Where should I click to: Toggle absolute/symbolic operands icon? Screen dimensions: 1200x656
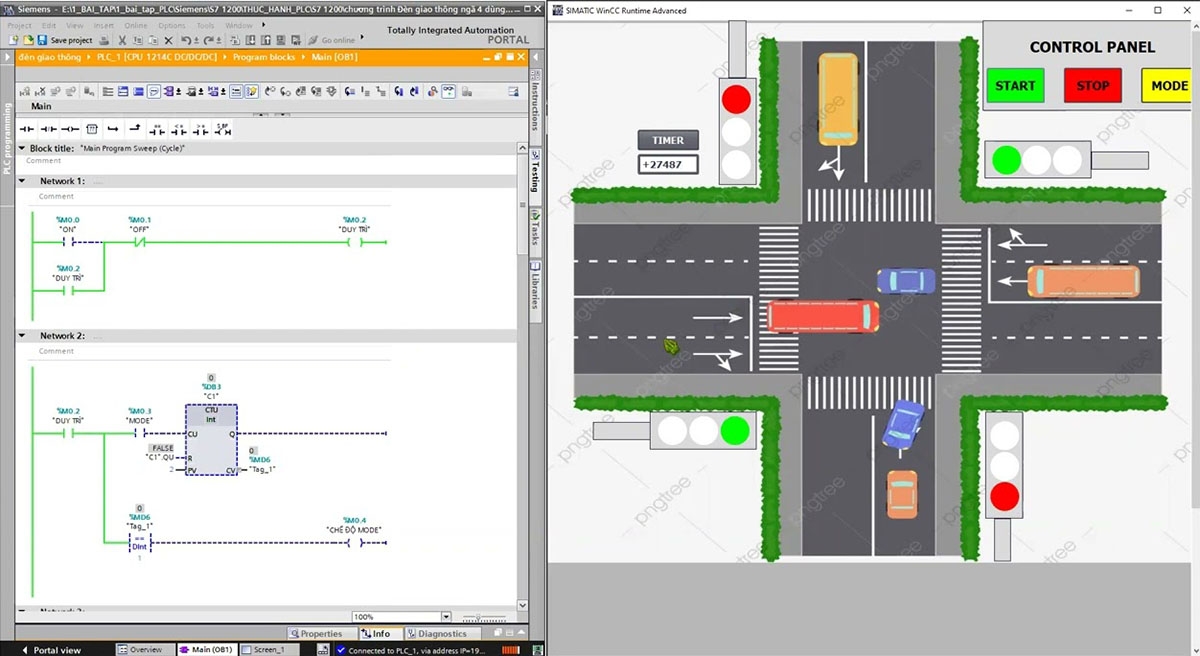click(x=168, y=91)
